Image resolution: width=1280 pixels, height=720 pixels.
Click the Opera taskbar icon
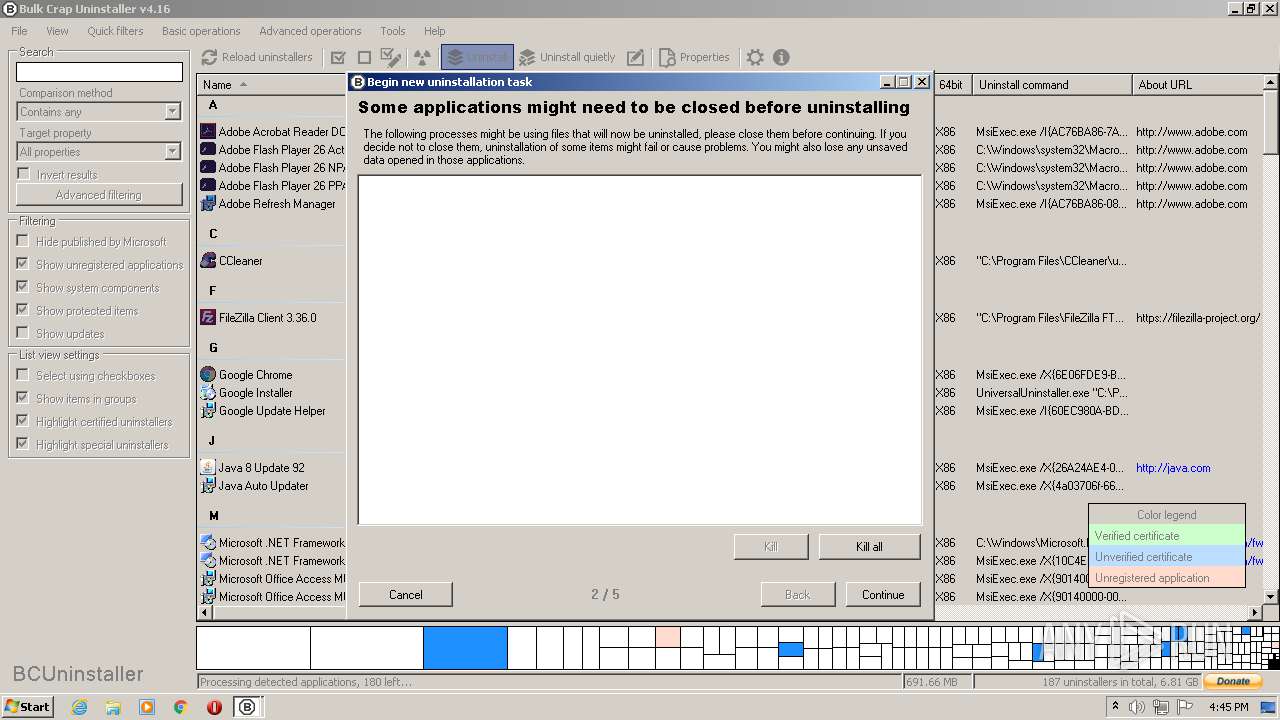(214, 707)
